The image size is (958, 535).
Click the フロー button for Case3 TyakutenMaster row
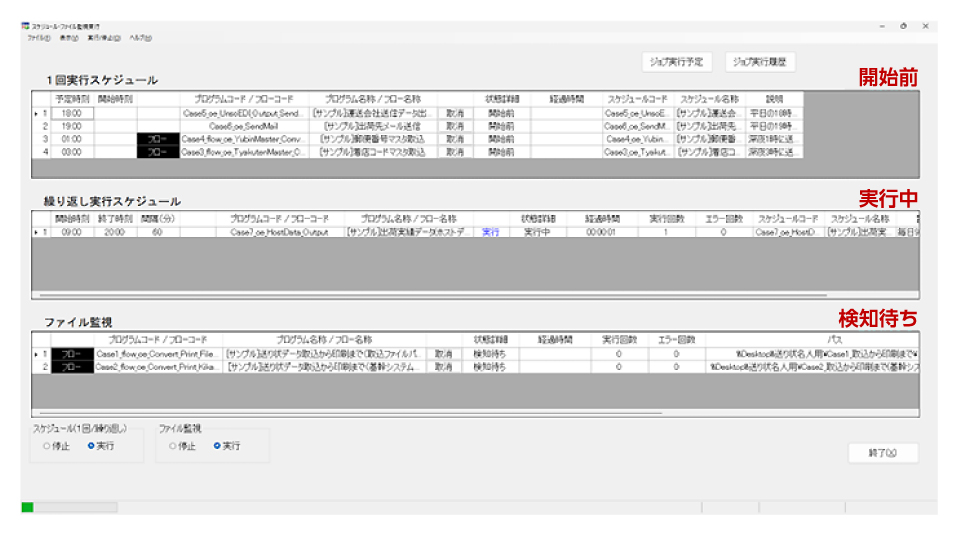point(156,153)
